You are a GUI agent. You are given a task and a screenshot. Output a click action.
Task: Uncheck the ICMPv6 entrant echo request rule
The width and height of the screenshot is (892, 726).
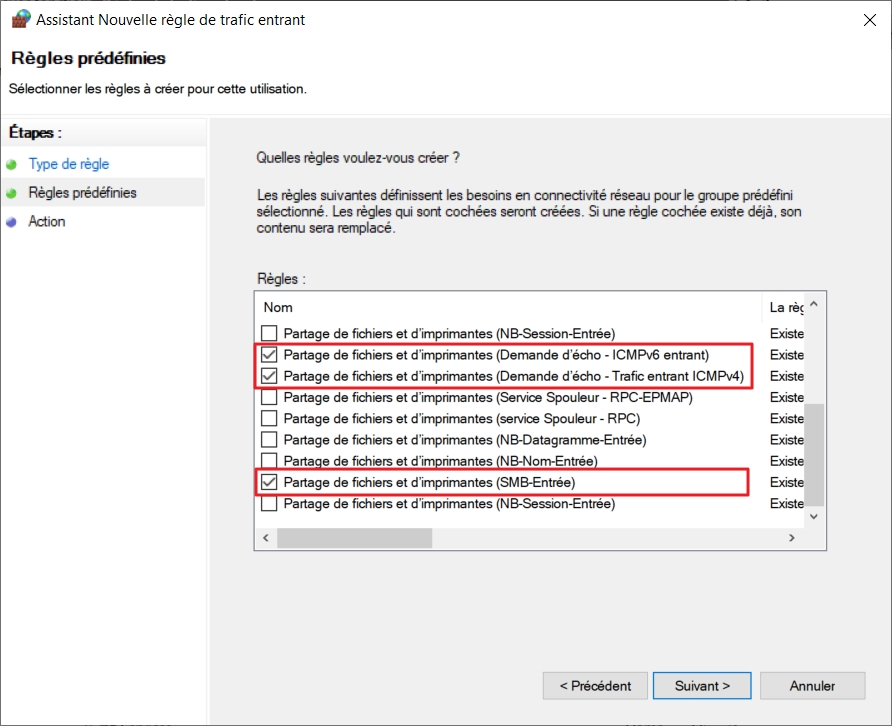pos(268,355)
